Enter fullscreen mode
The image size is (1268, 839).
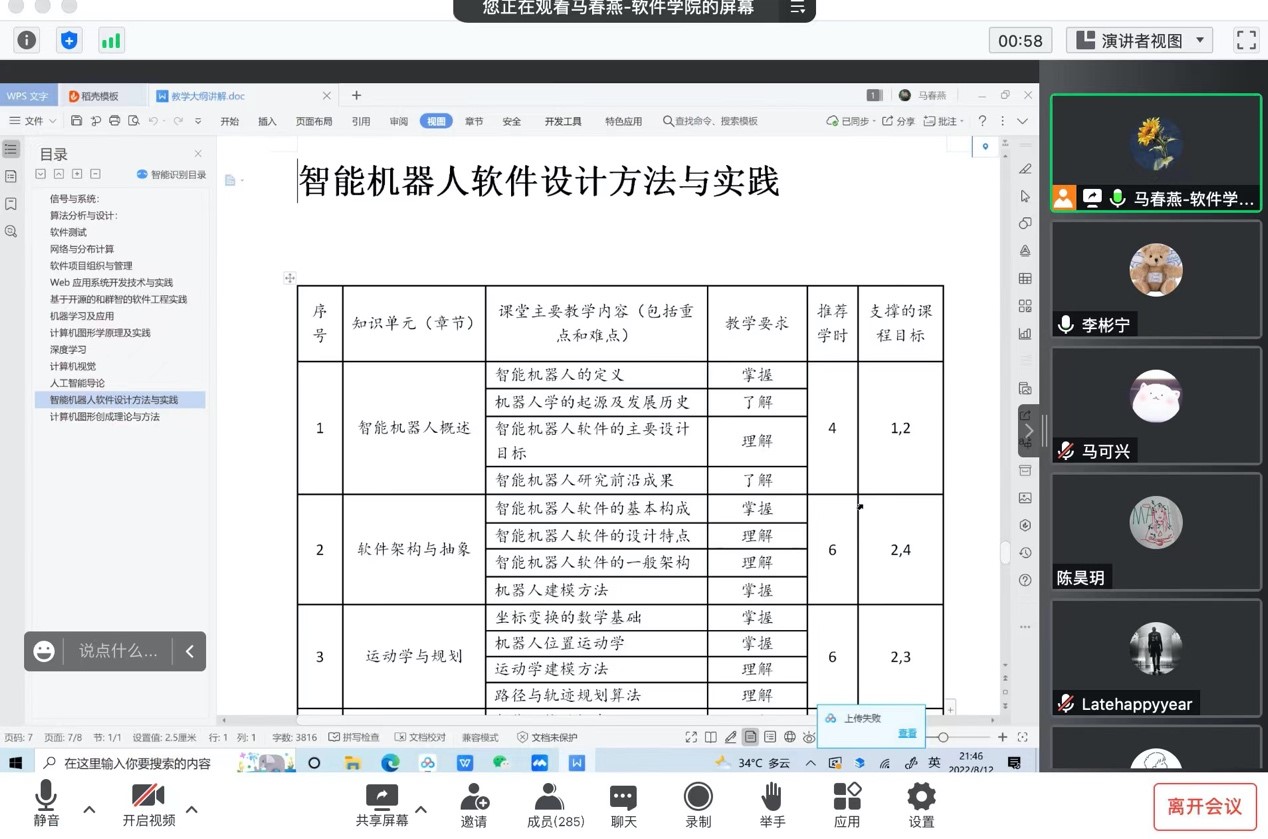1246,40
